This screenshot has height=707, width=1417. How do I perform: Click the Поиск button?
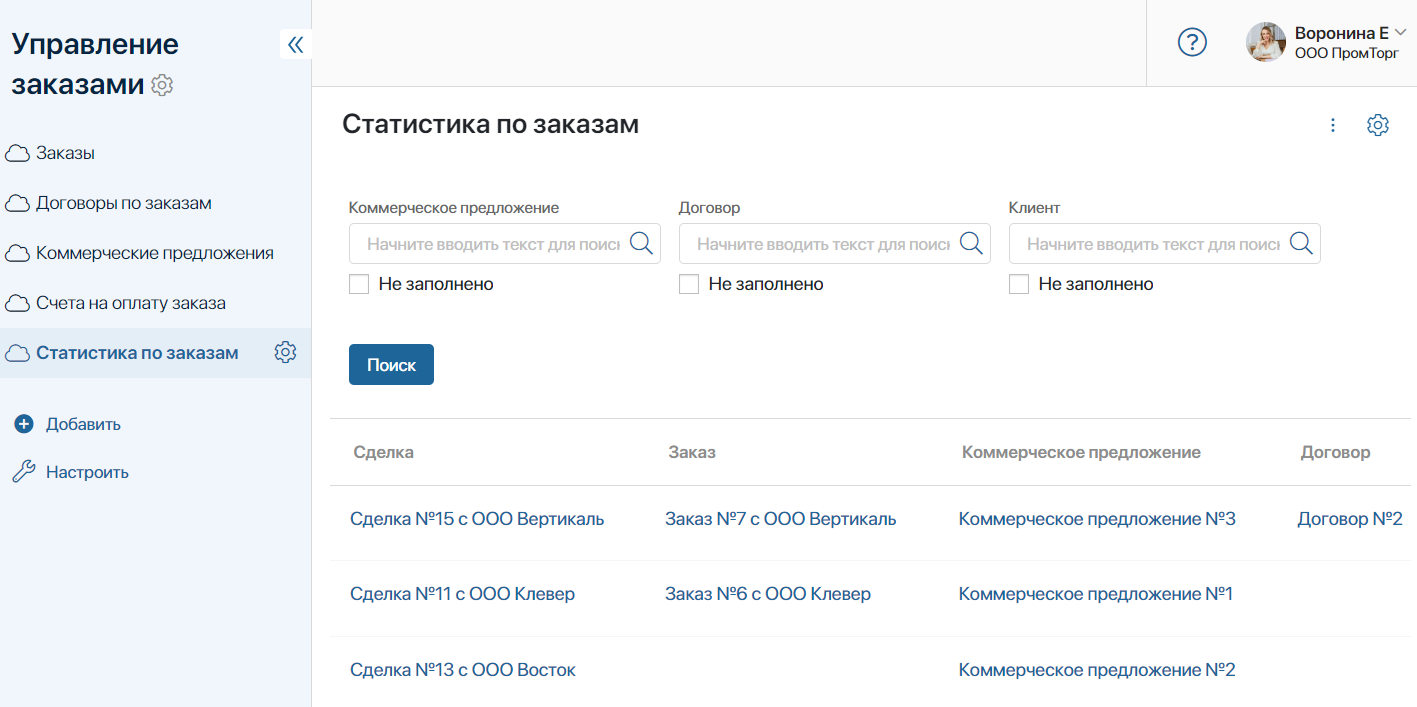pyautogui.click(x=391, y=365)
